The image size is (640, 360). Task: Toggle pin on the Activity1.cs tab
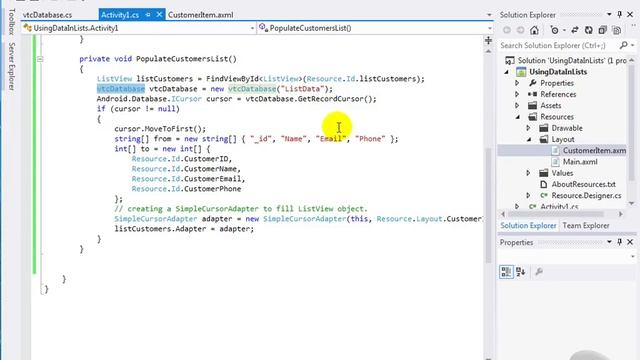tap(148, 15)
